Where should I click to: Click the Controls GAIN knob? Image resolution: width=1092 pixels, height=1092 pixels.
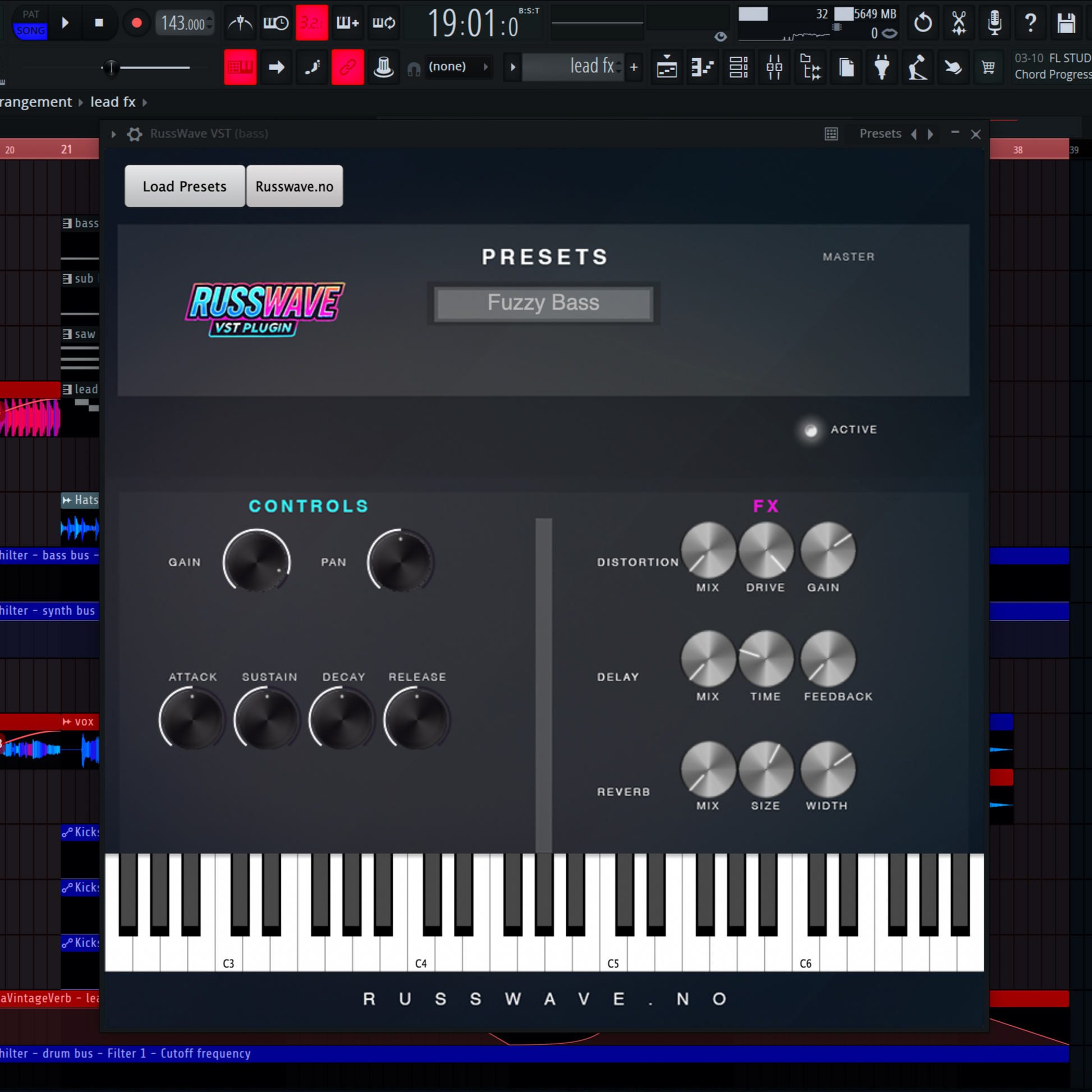pos(256,561)
